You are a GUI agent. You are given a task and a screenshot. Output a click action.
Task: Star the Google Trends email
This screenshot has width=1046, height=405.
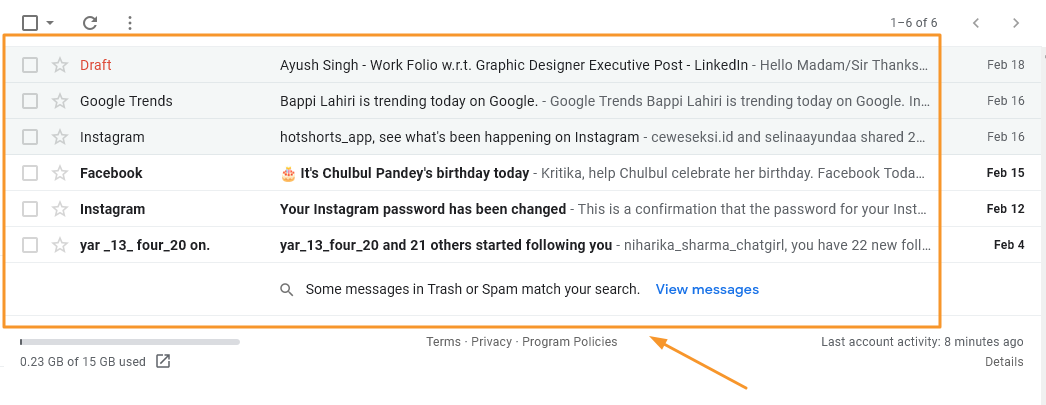60,101
